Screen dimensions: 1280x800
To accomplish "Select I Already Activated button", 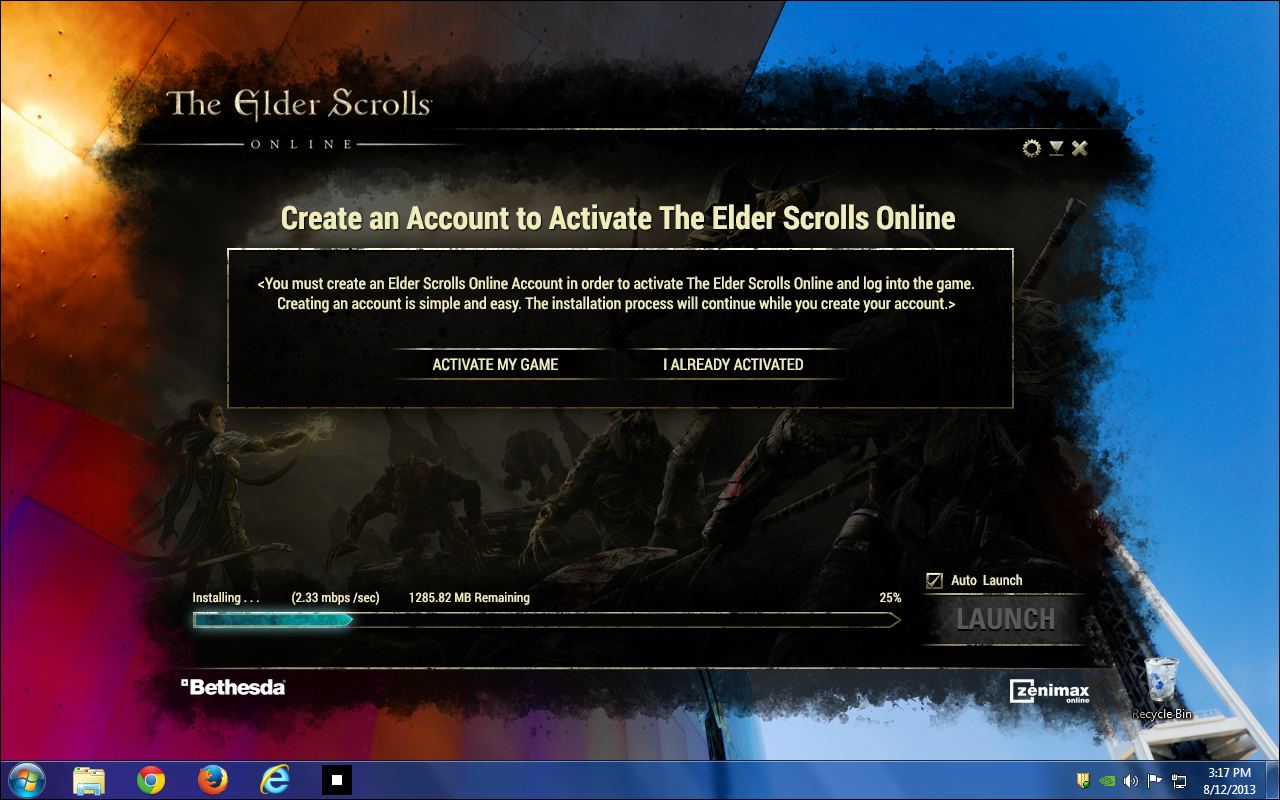I will point(733,364).
